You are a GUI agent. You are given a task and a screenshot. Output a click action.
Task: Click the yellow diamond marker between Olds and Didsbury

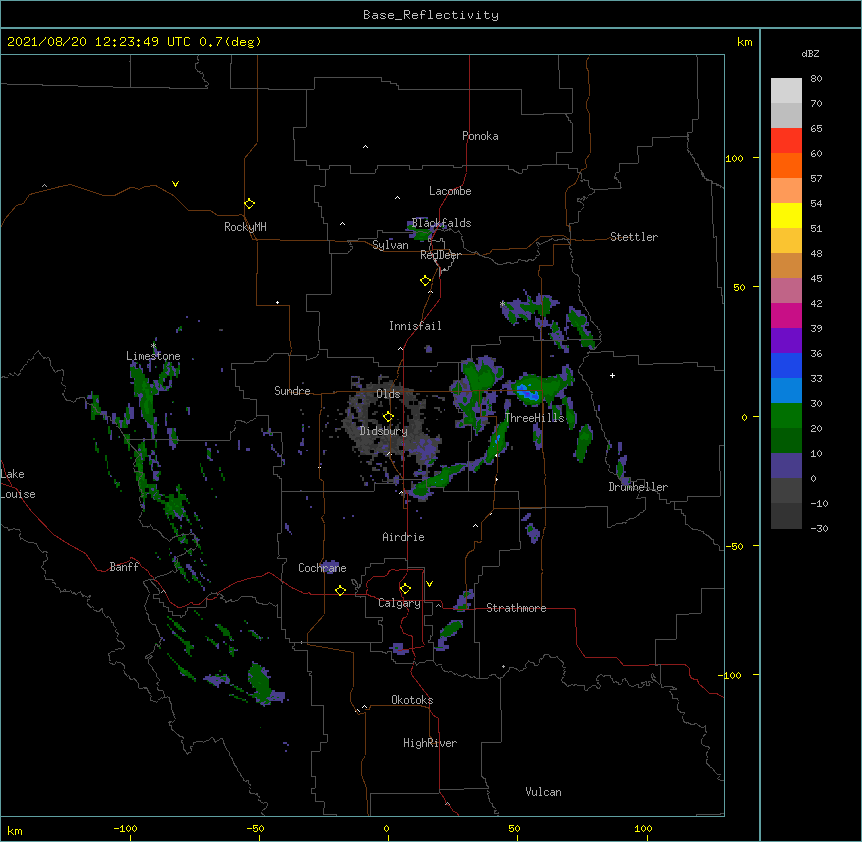pos(388,417)
